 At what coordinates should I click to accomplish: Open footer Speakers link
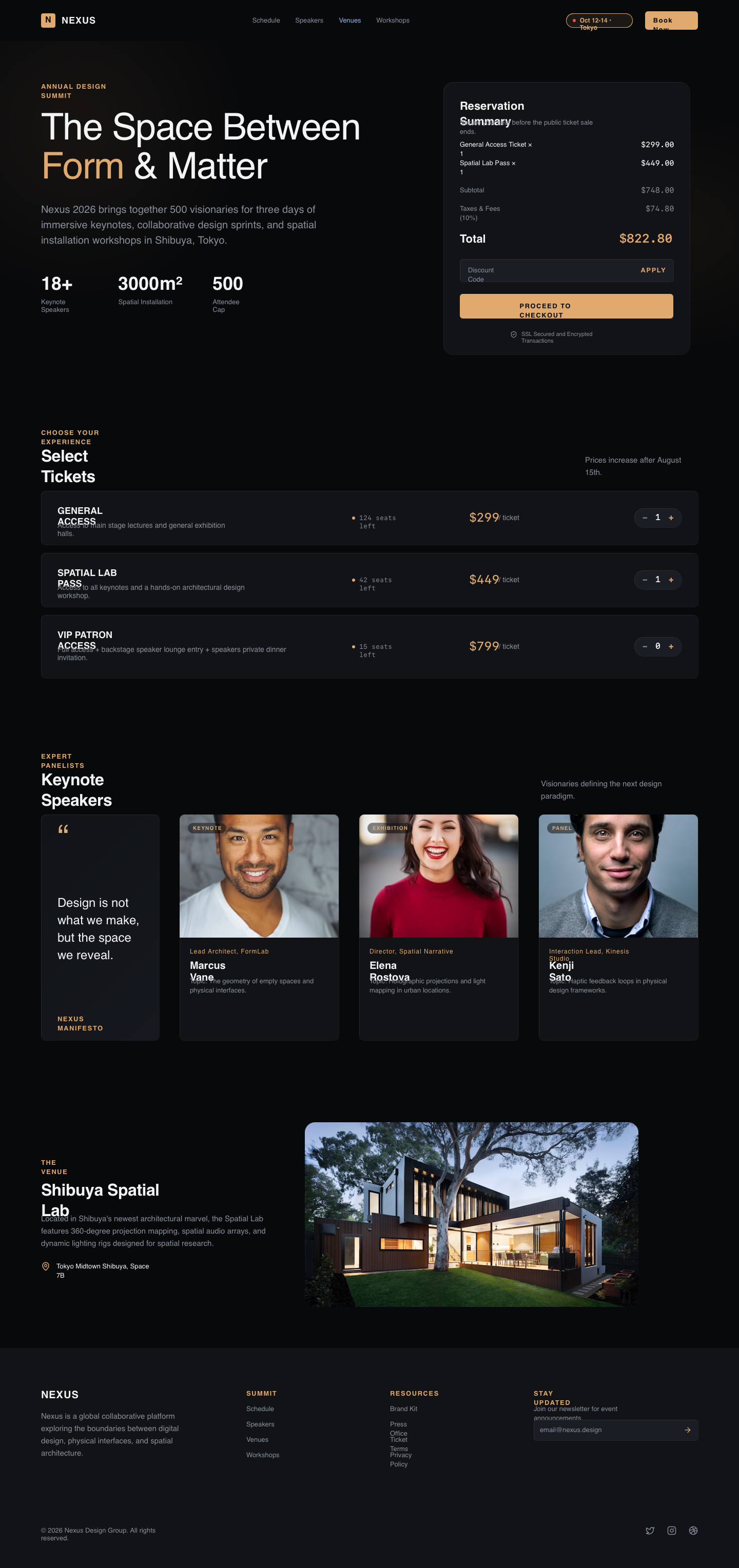point(260,1424)
